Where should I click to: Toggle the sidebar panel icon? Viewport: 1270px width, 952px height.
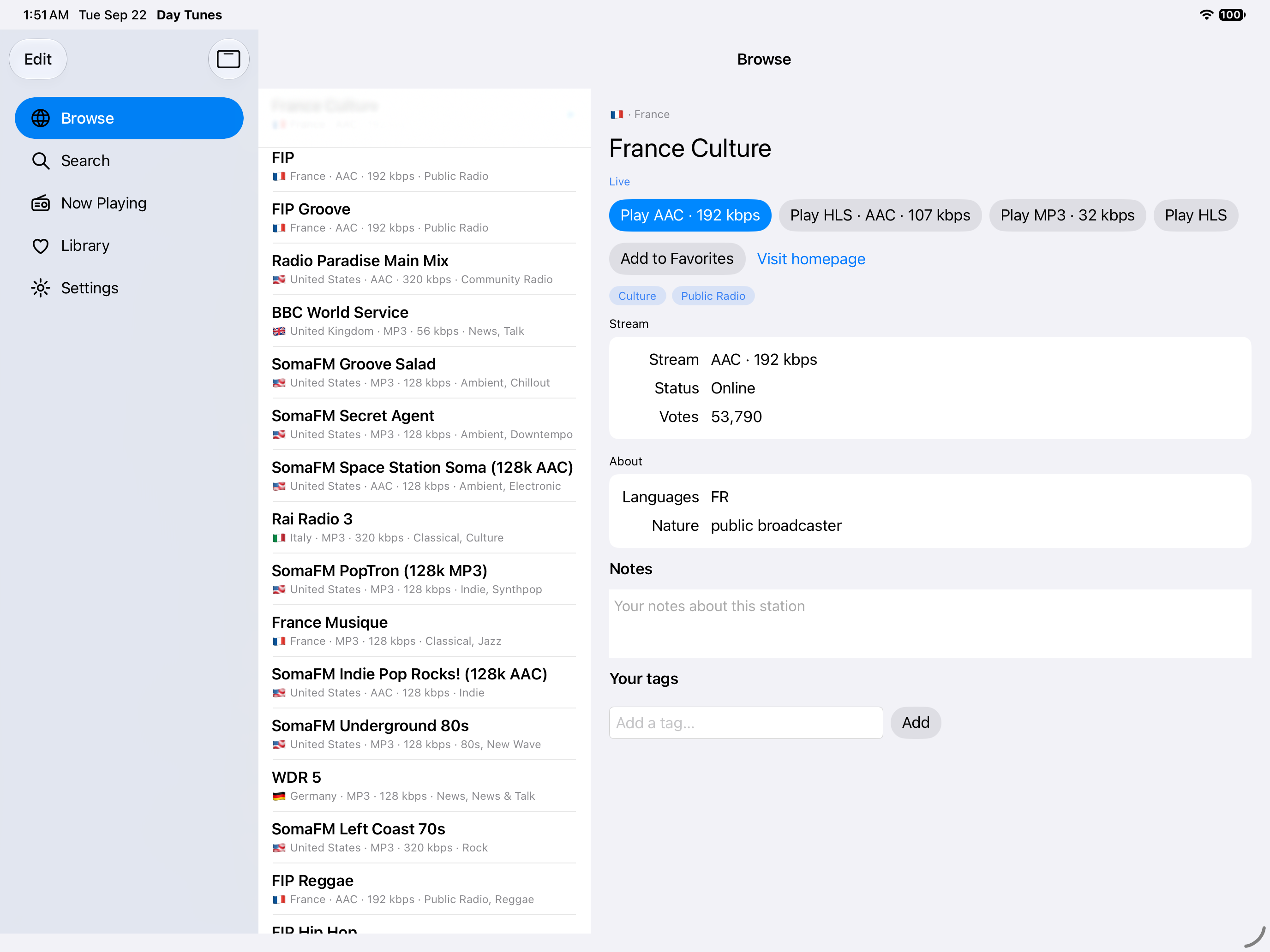228,59
